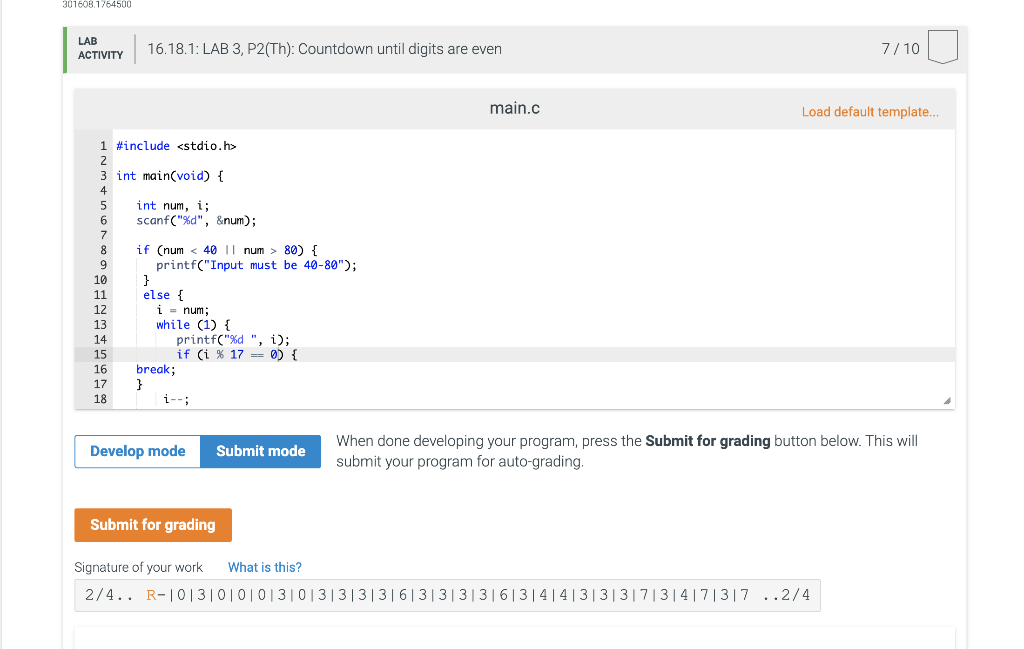Click line number 15 in the gutter
The image size is (1024, 649).
(x=100, y=355)
